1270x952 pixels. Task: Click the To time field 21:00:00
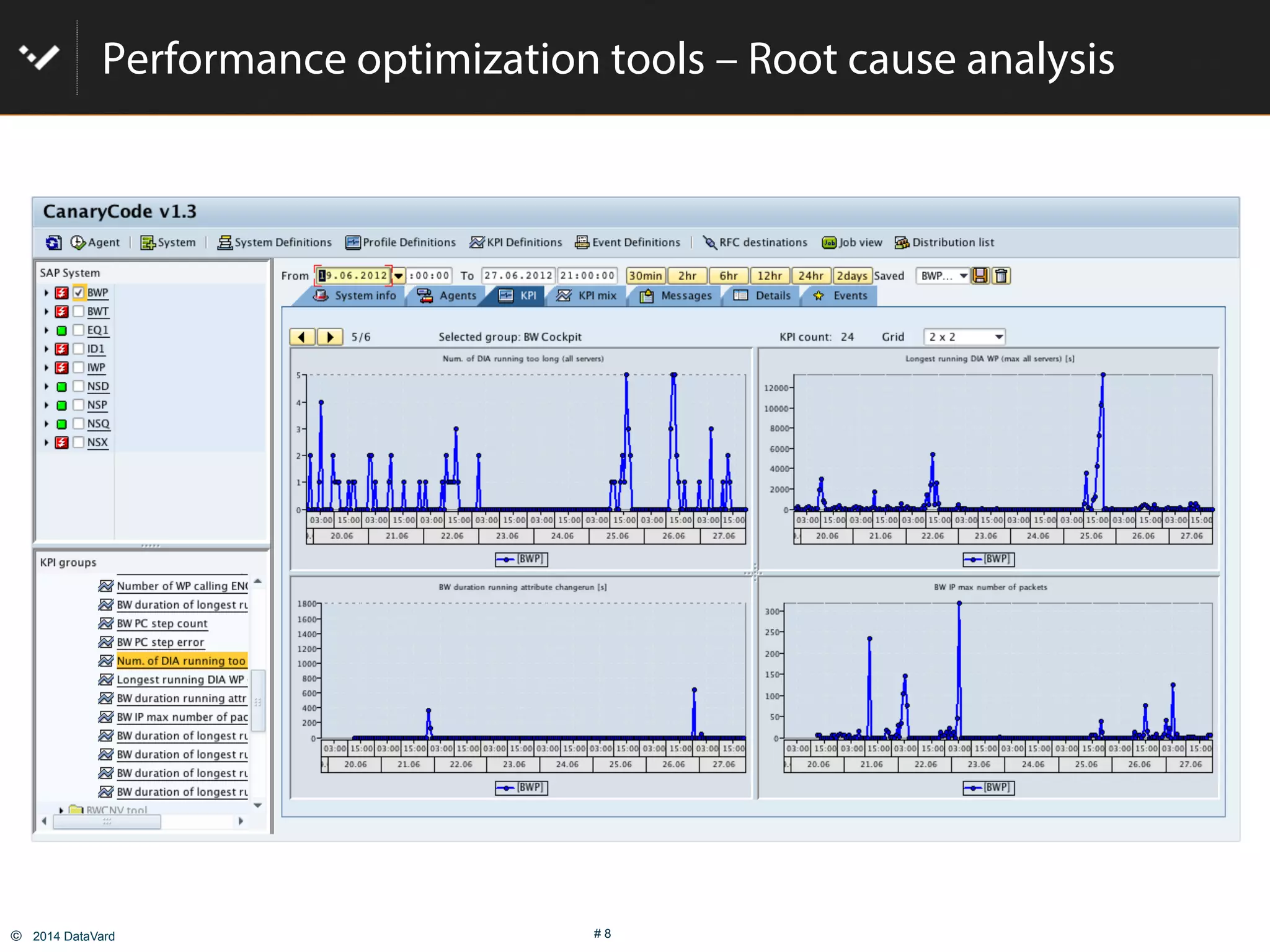coord(587,276)
